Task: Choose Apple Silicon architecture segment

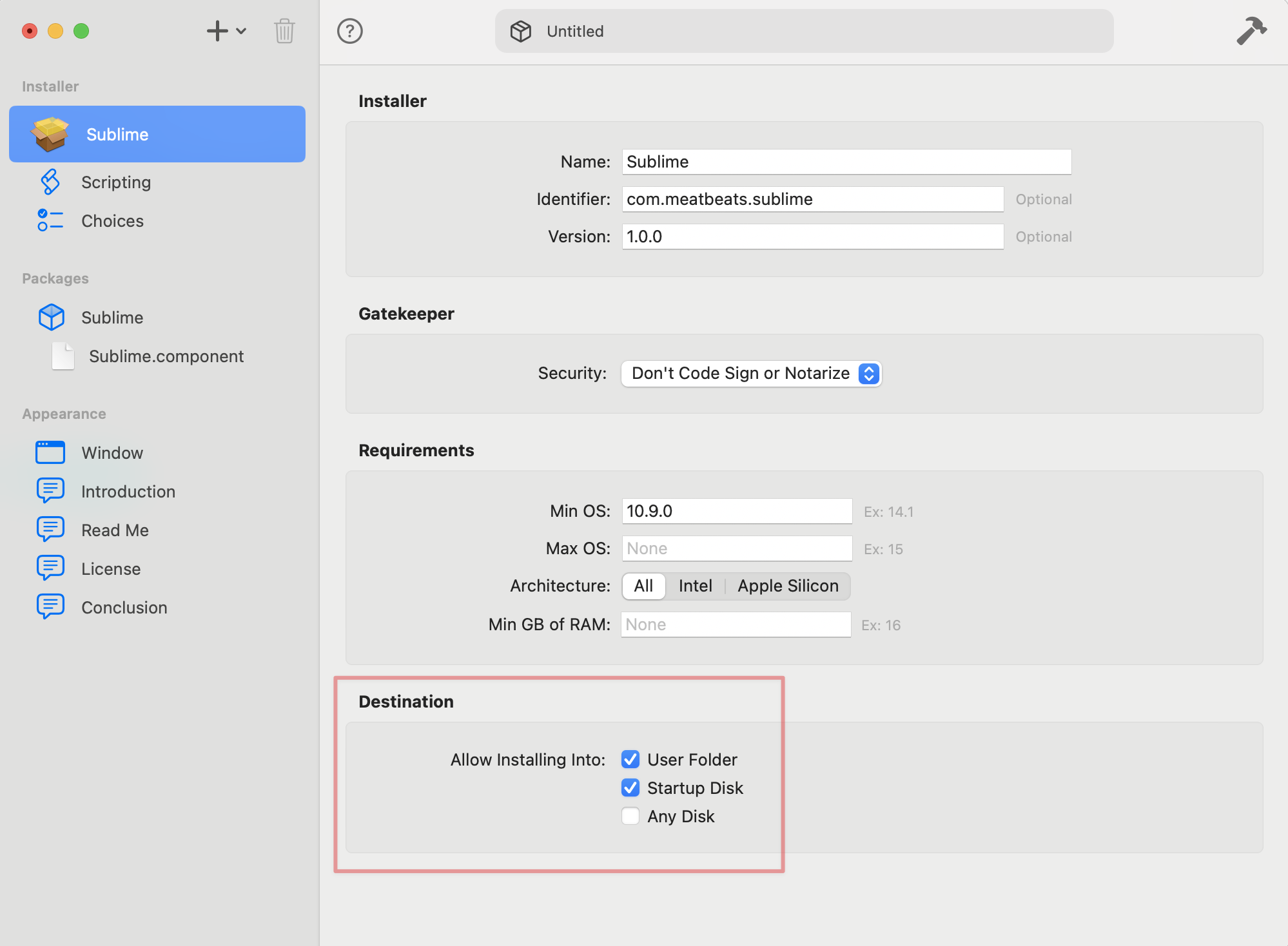Action: click(x=788, y=586)
